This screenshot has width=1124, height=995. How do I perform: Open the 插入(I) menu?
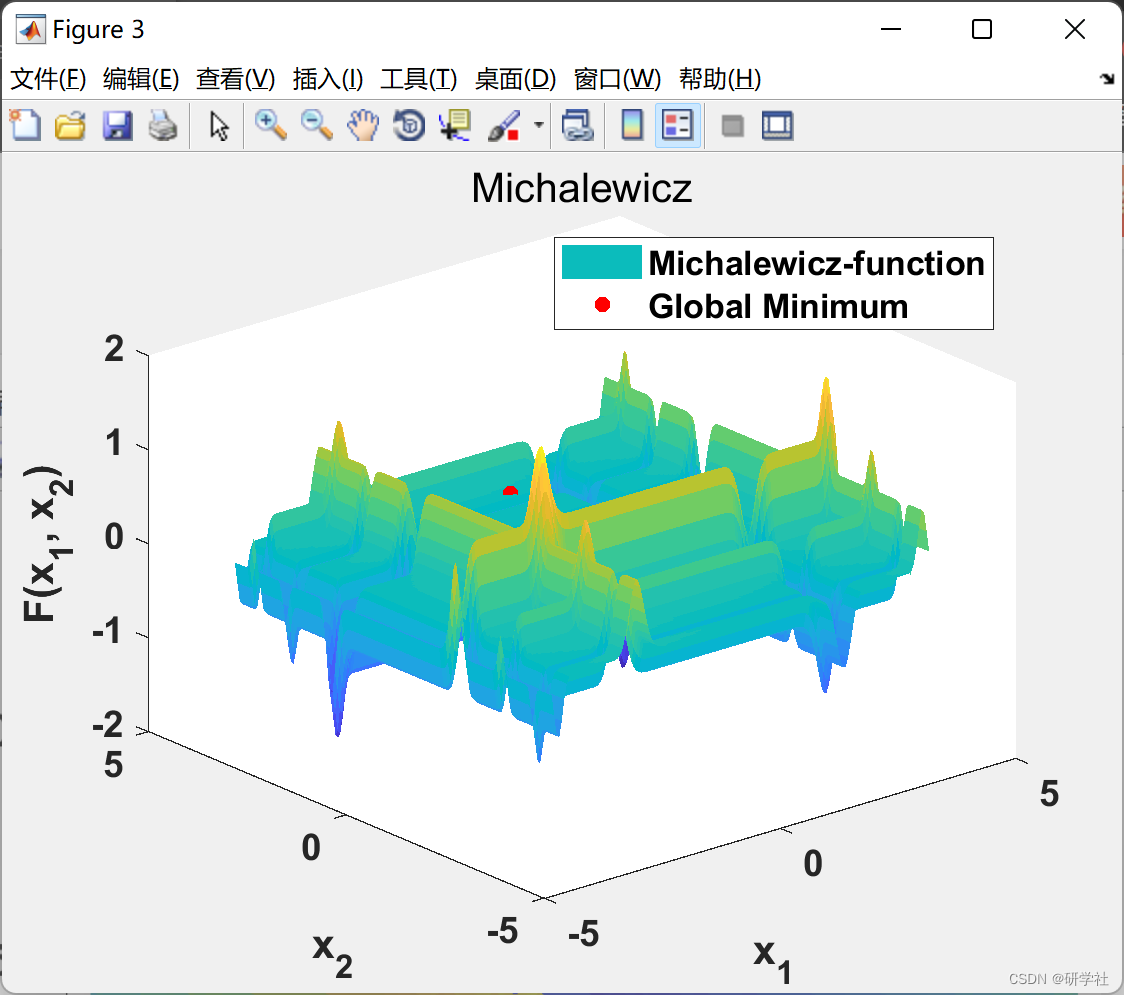click(x=328, y=79)
